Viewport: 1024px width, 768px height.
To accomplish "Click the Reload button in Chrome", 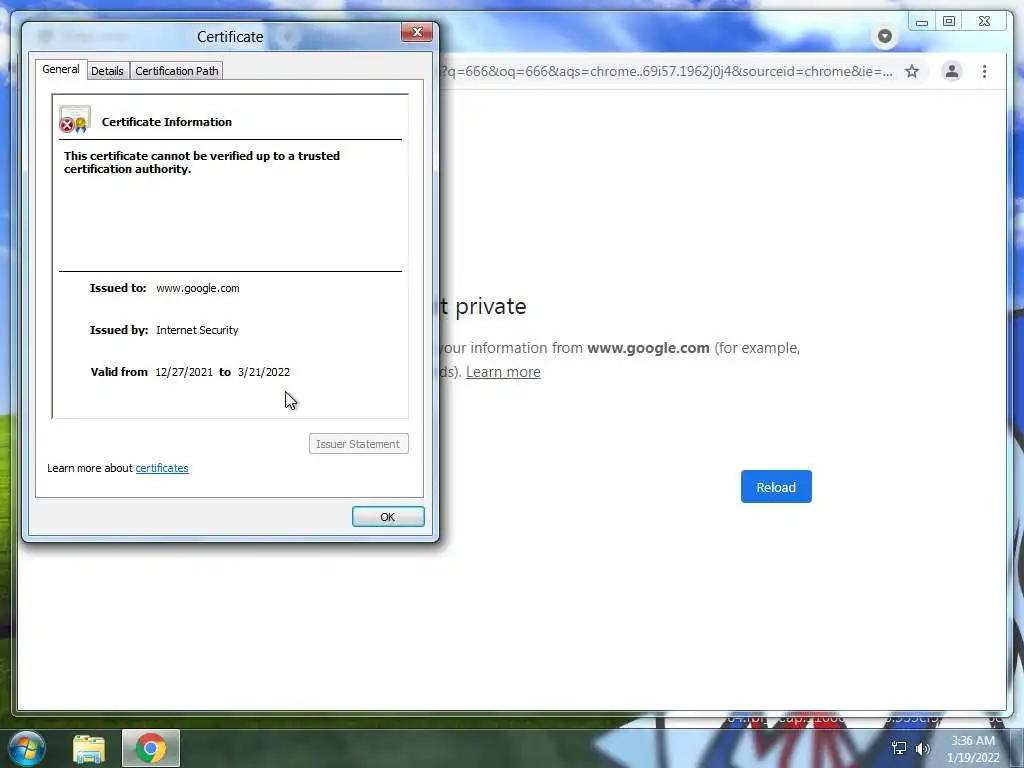I will tap(776, 487).
